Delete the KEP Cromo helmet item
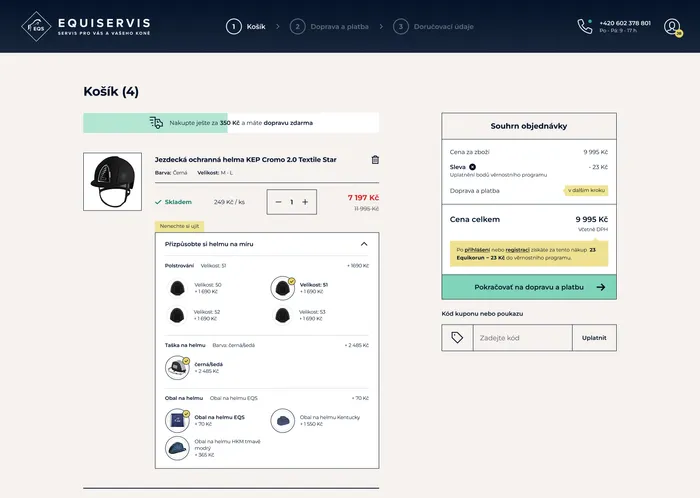 pos(375,159)
